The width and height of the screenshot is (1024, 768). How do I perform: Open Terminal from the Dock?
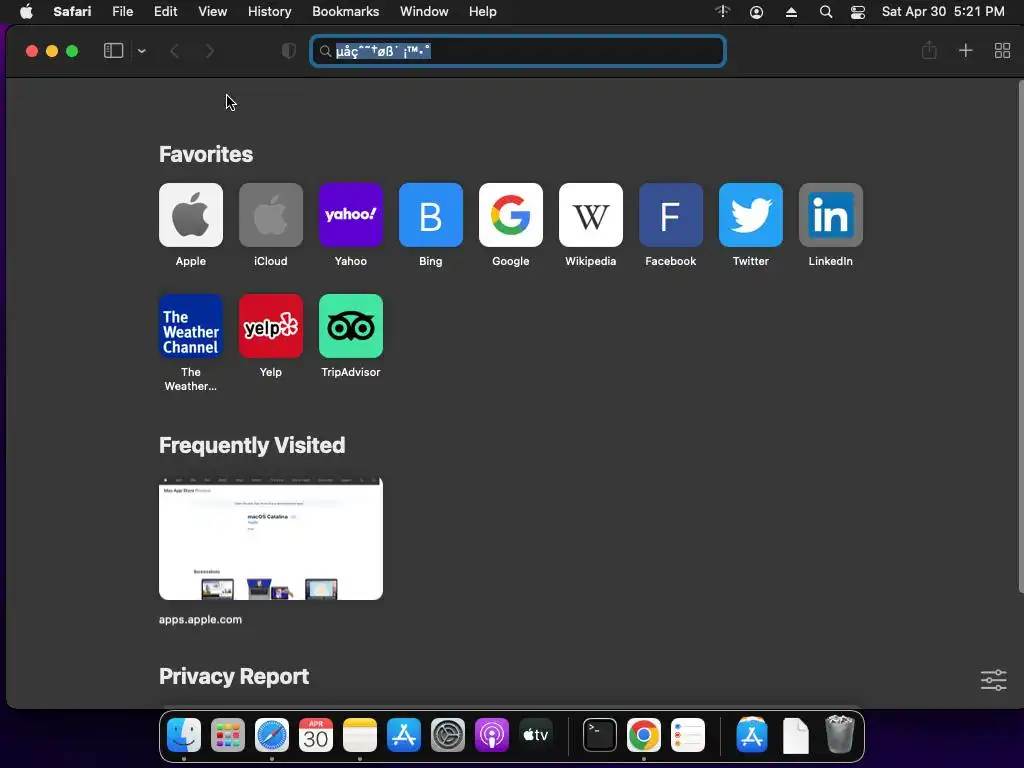[600, 735]
